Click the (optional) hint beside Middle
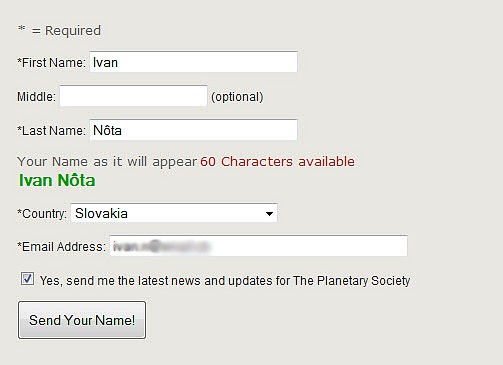Image resolution: width=503 pixels, height=365 pixels. coord(237,97)
